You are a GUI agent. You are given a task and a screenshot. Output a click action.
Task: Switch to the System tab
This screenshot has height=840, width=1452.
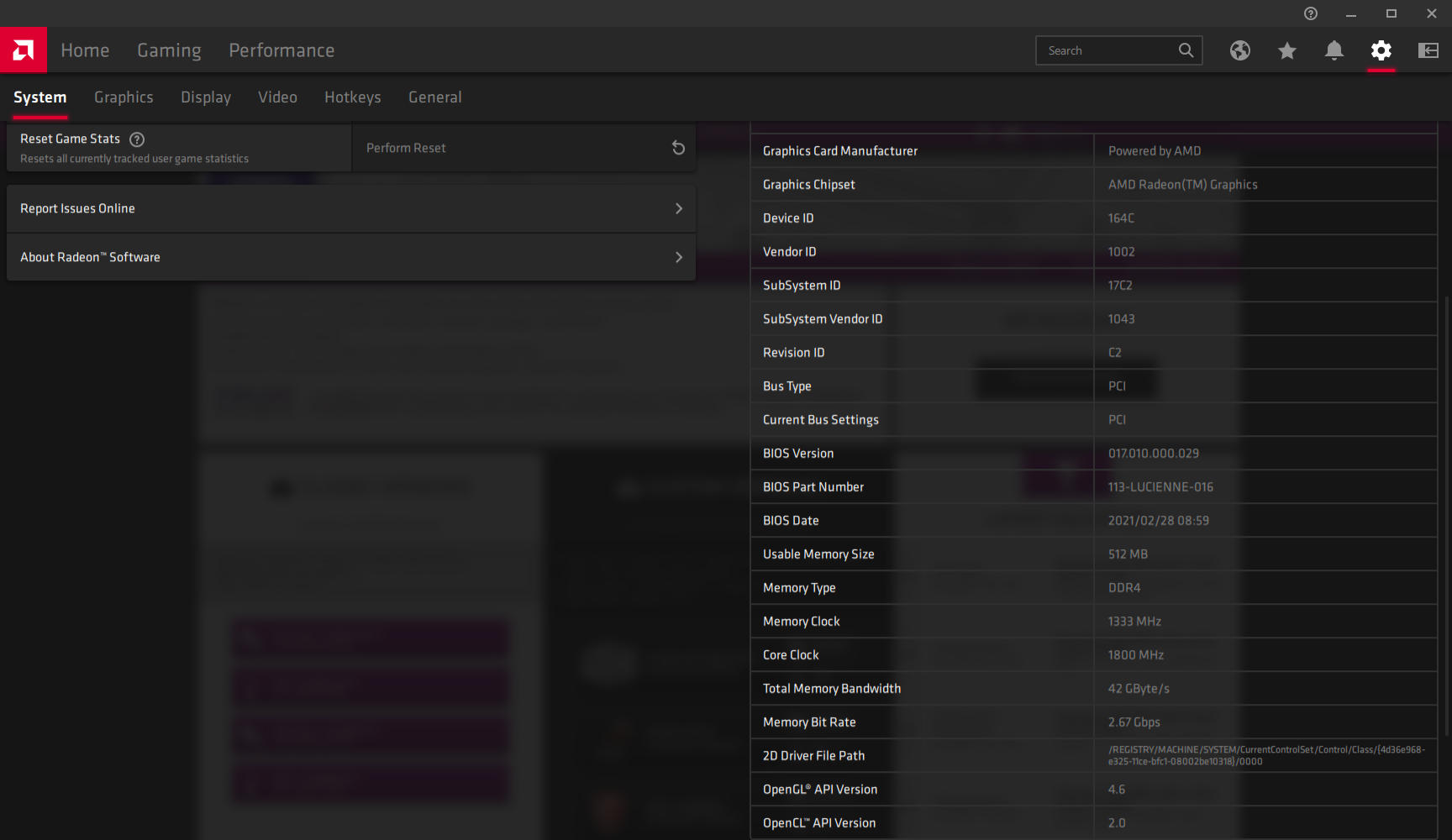point(39,97)
